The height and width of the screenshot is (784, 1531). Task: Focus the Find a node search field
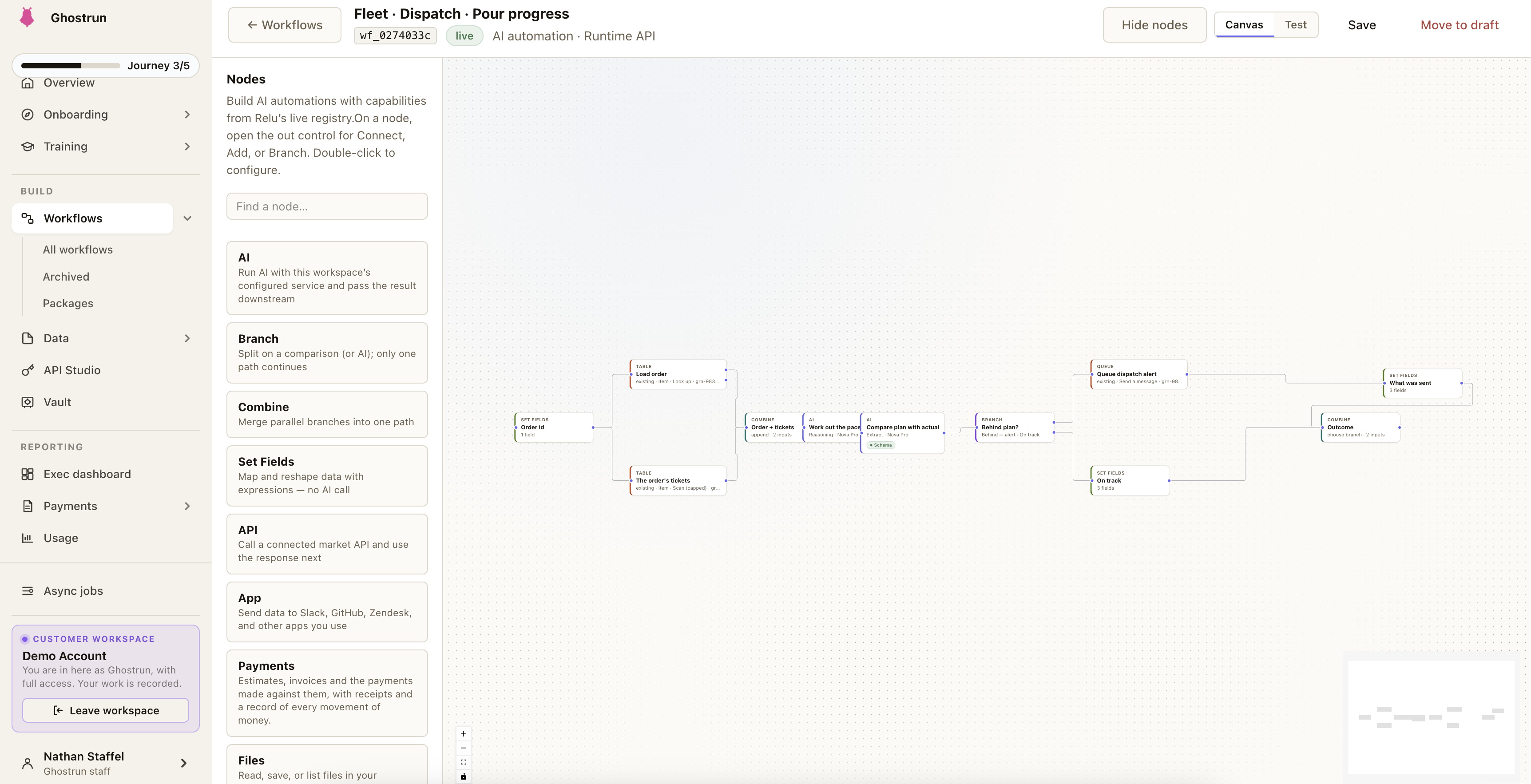pos(327,206)
